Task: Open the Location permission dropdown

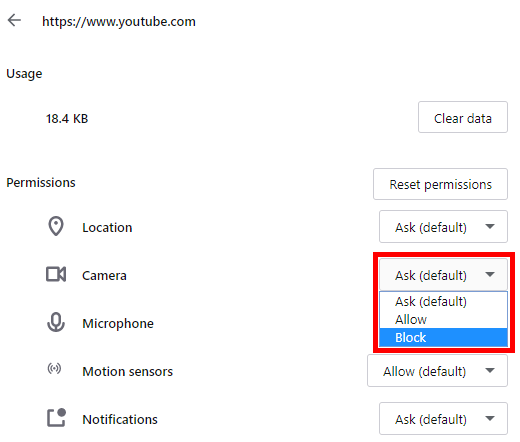Action: pyautogui.click(x=443, y=227)
